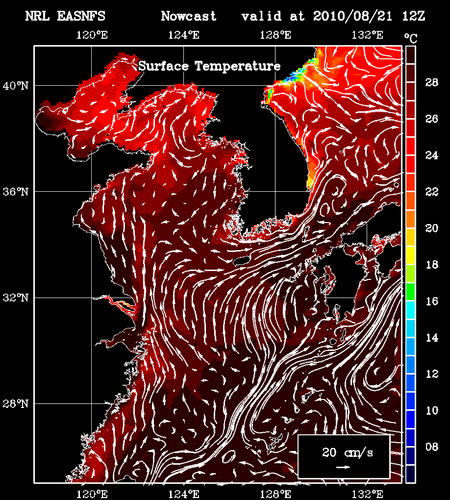Click the 20 cm/s scale arrow

(x=343, y=467)
